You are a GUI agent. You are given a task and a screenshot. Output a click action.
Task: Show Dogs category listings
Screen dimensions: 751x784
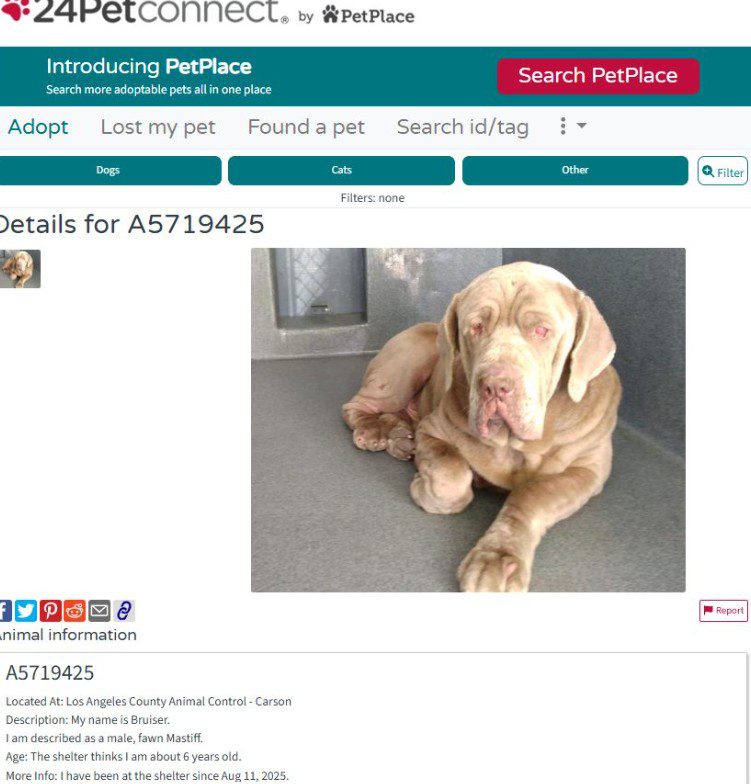(108, 170)
